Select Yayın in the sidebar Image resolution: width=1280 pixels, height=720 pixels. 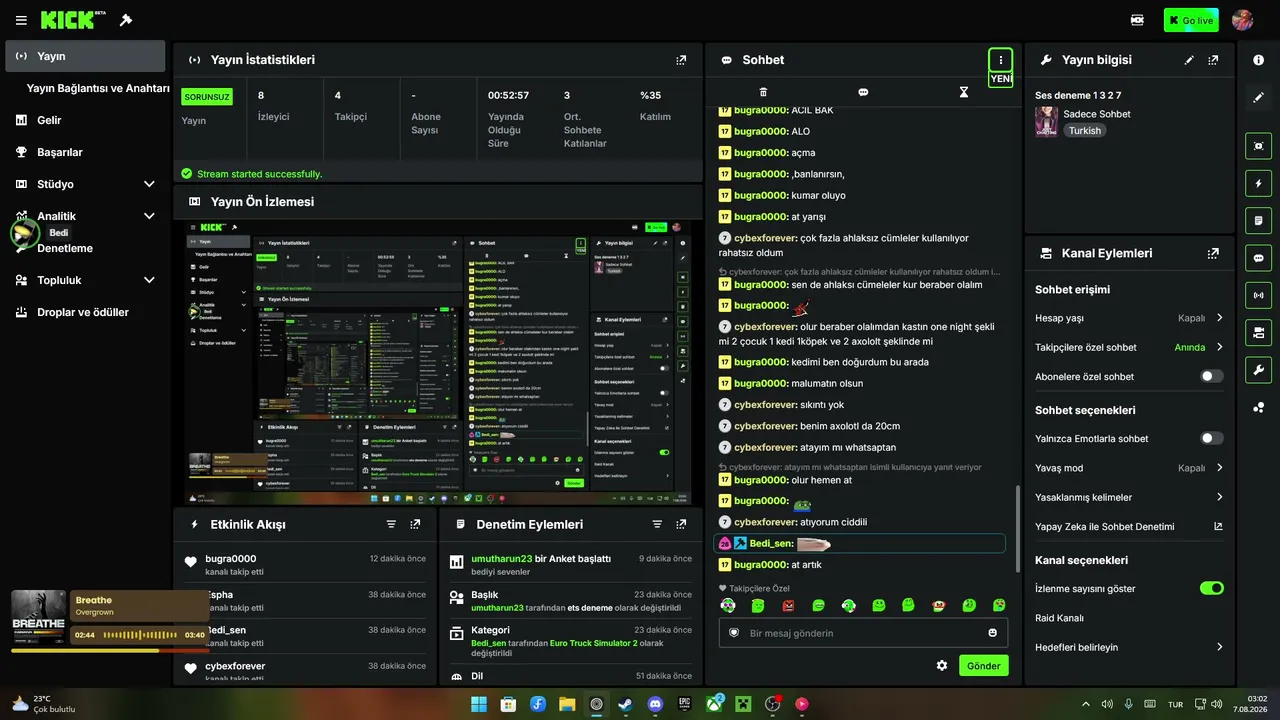pos(85,56)
